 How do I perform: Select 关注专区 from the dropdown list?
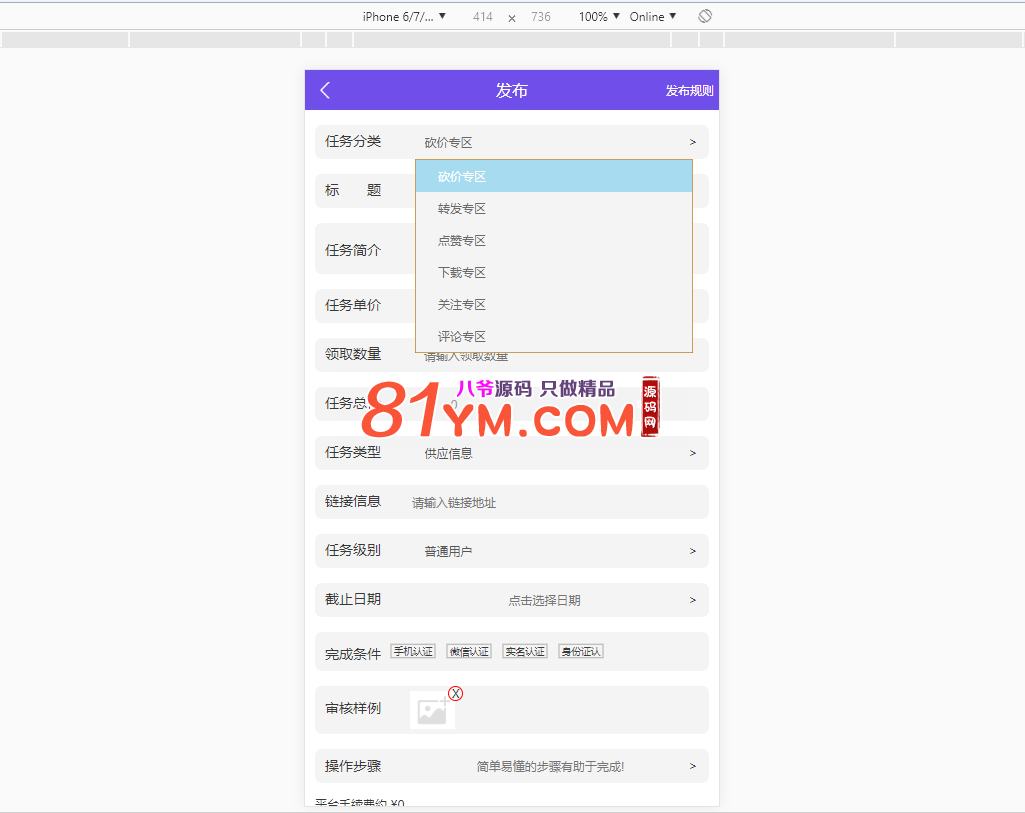[x=554, y=305]
